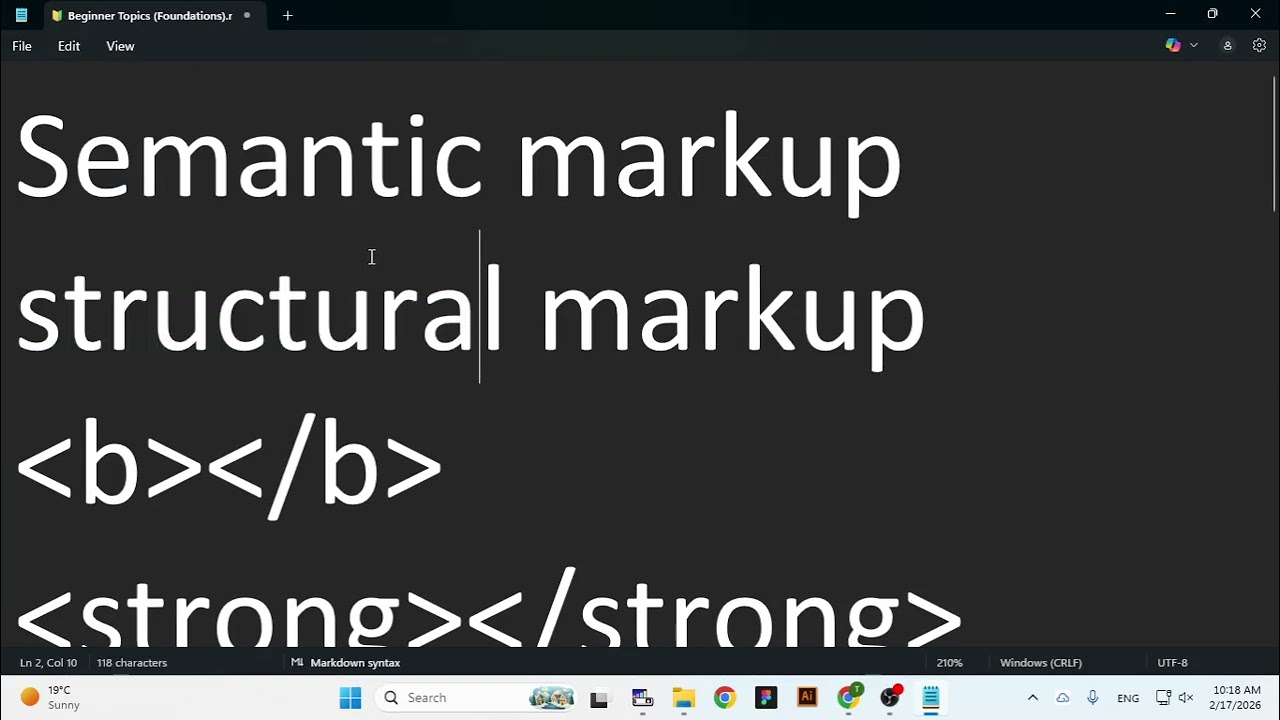
Task: Launch Google Chrome from the taskbar
Action: pyautogui.click(x=725, y=698)
